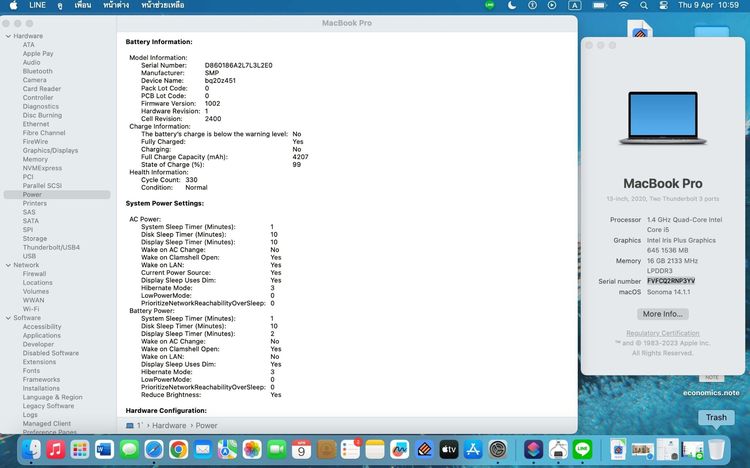Open the LINE application menu
Screen dimensions: 750x468
pos(37,5)
